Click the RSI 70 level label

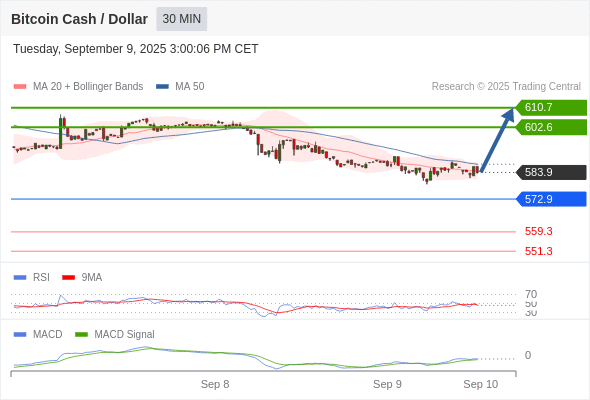click(x=531, y=294)
